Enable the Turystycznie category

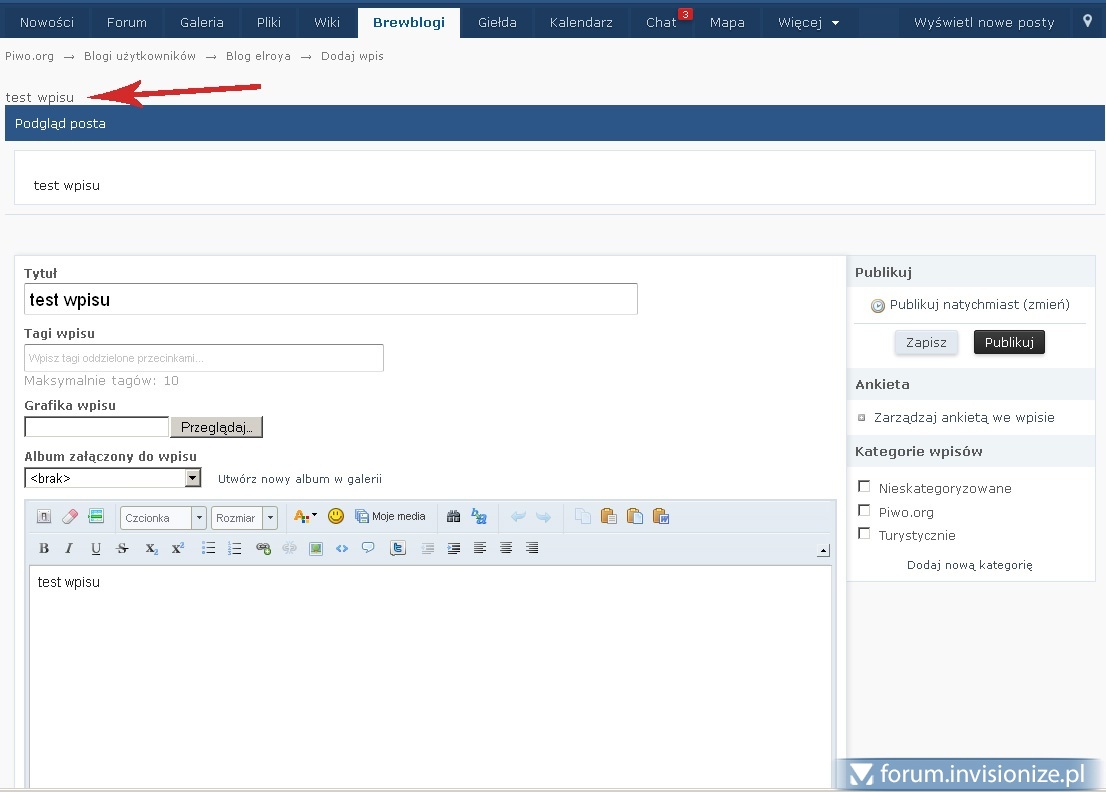pos(865,534)
